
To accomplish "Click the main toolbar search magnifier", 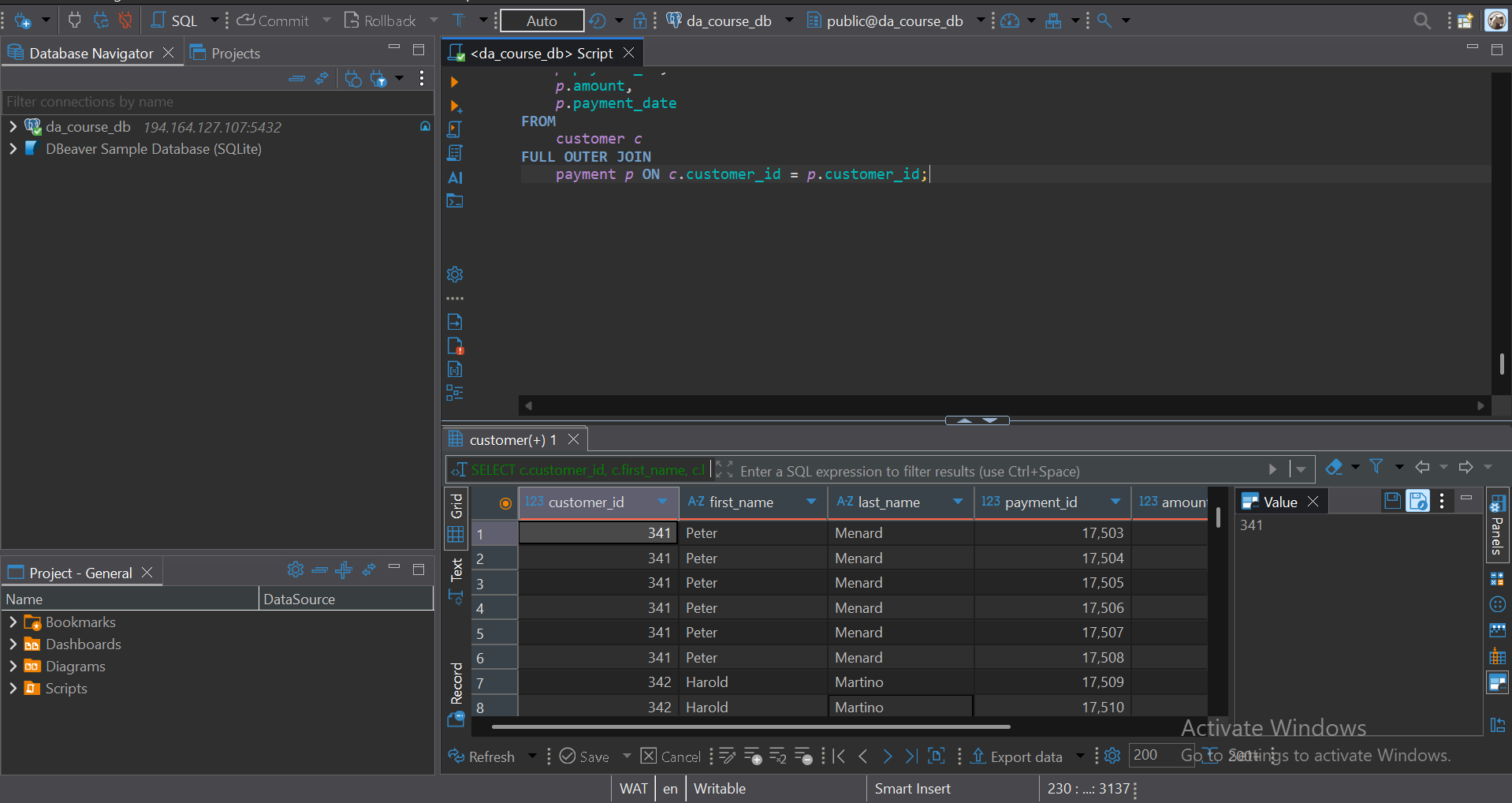I will 1421,21.
